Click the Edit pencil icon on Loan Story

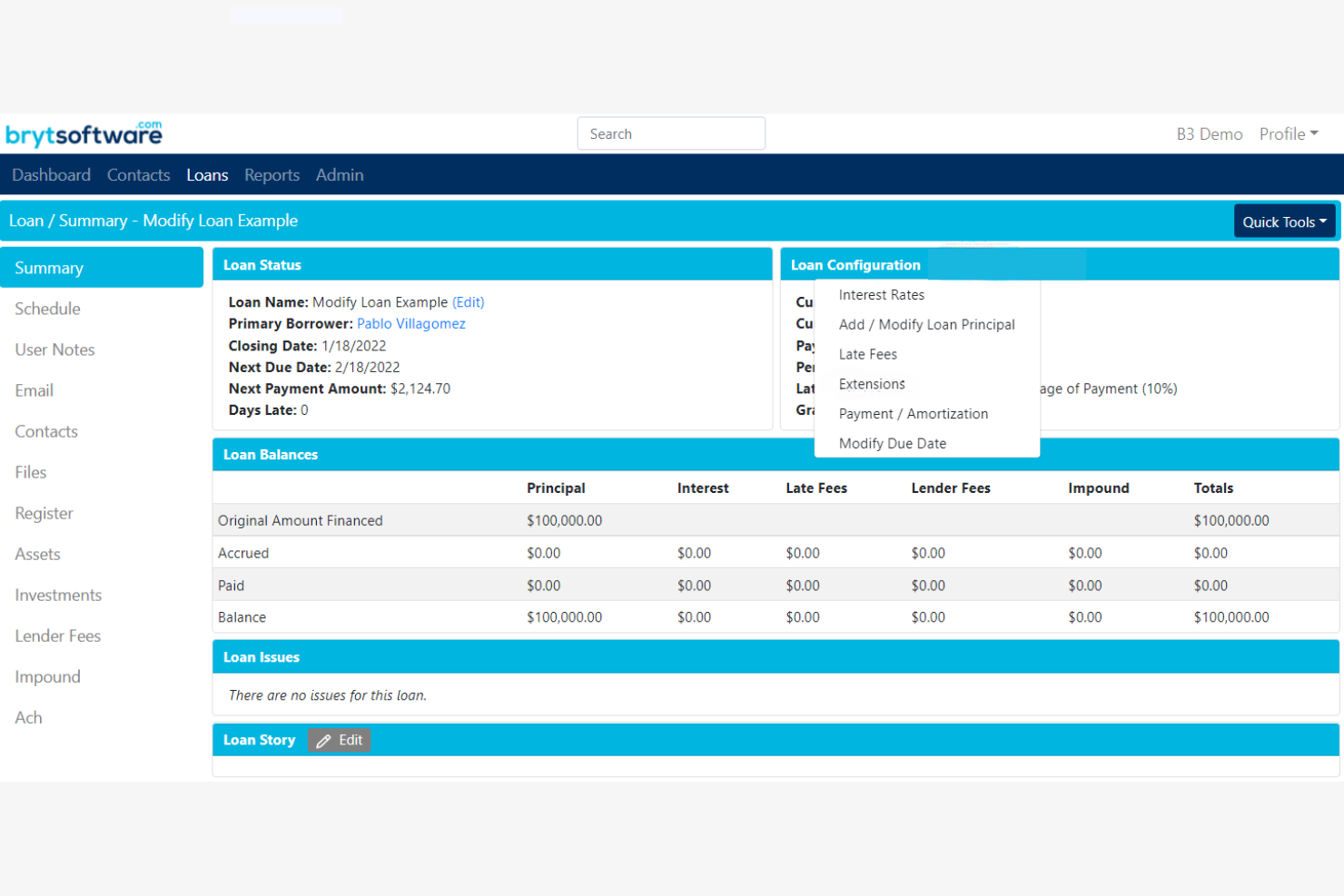click(324, 740)
